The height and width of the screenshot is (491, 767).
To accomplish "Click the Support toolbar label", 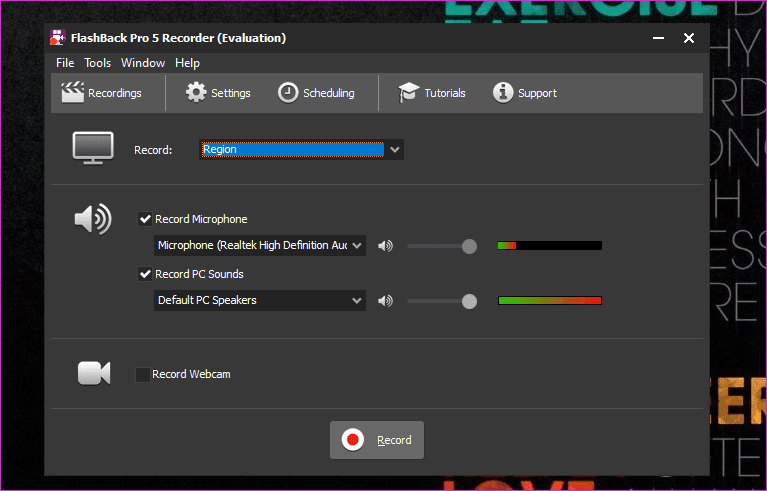I will 538,93.
